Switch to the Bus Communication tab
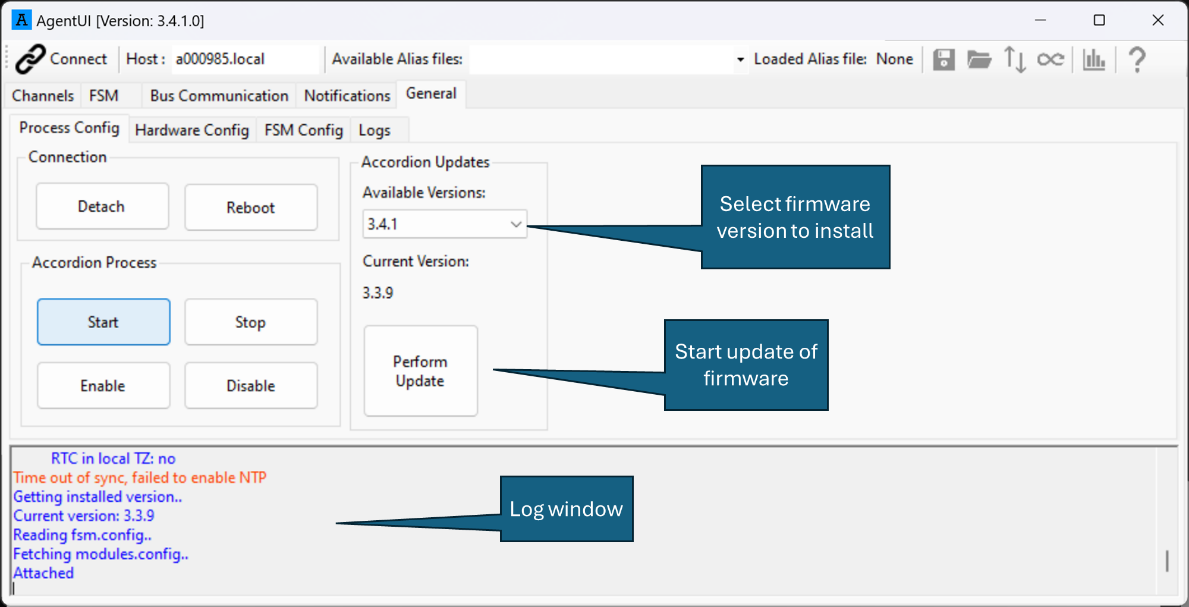 click(219, 96)
